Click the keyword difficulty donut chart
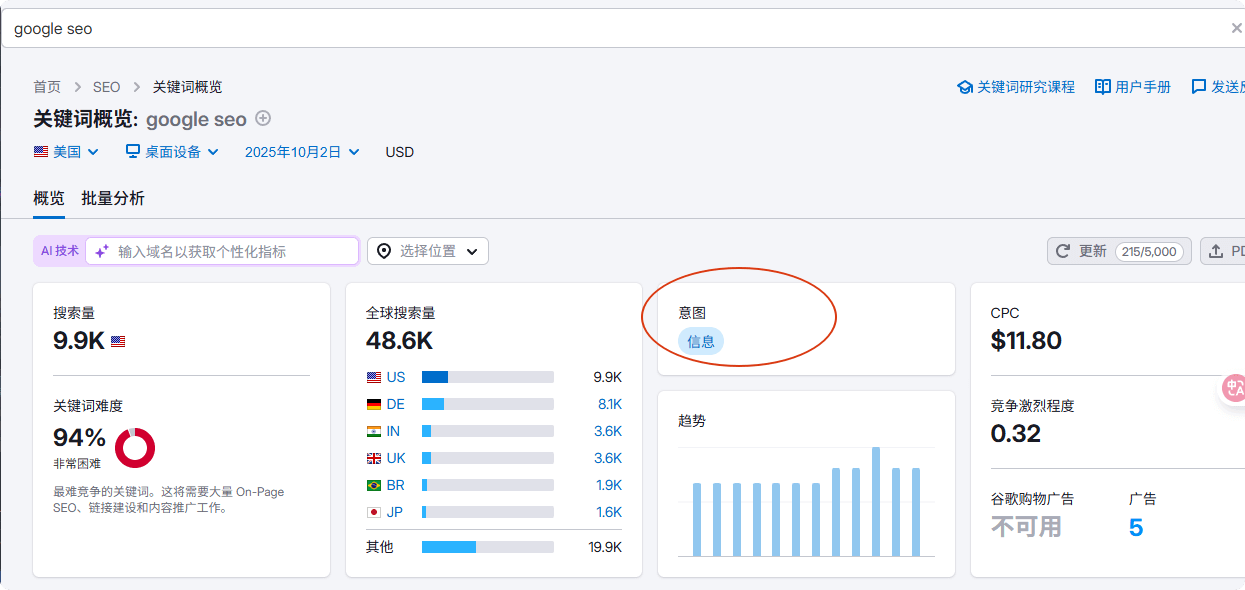Viewport: 1245px width, 590px height. point(135,447)
